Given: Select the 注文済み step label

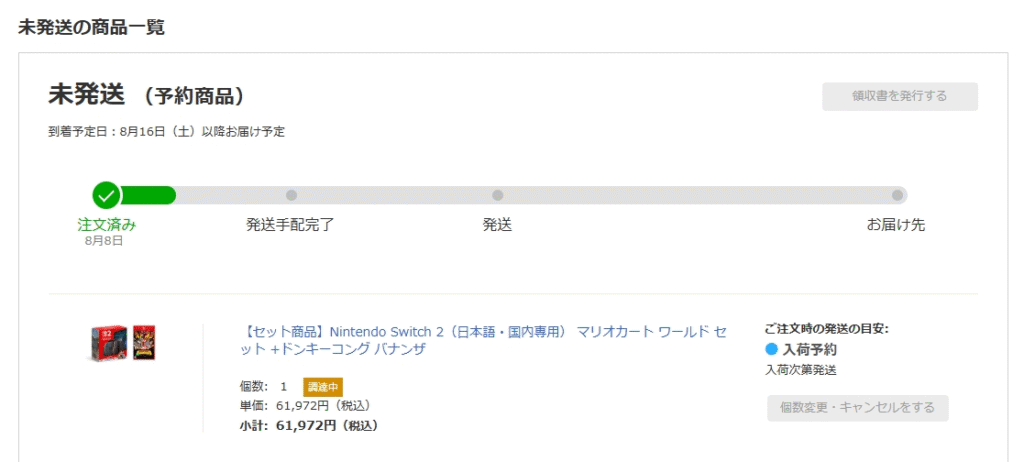Looking at the screenshot, I should pyautogui.click(x=106, y=225).
